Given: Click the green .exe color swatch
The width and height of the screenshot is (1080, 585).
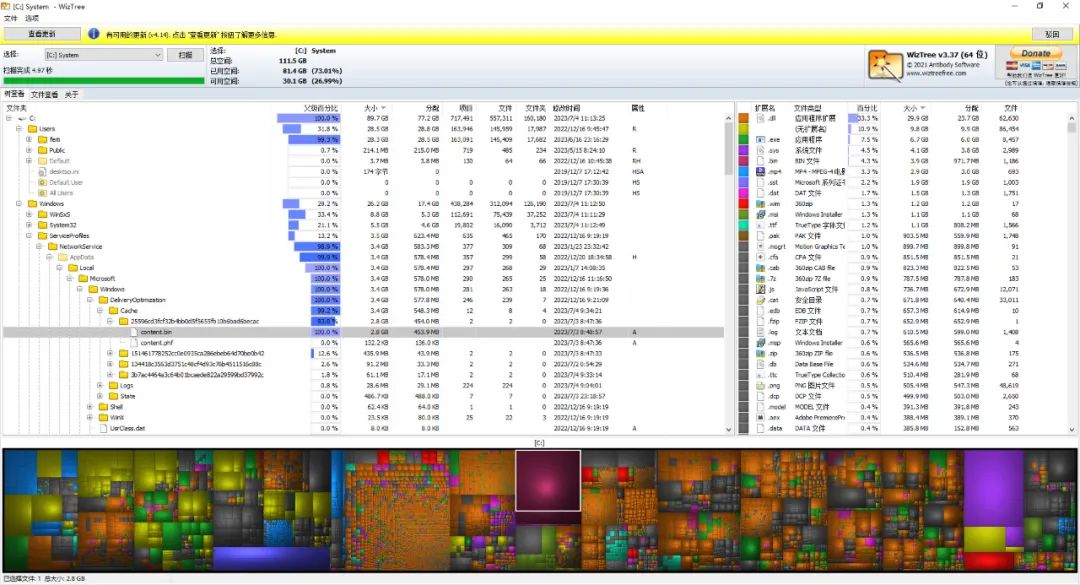Looking at the screenshot, I should (x=744, y=139).
